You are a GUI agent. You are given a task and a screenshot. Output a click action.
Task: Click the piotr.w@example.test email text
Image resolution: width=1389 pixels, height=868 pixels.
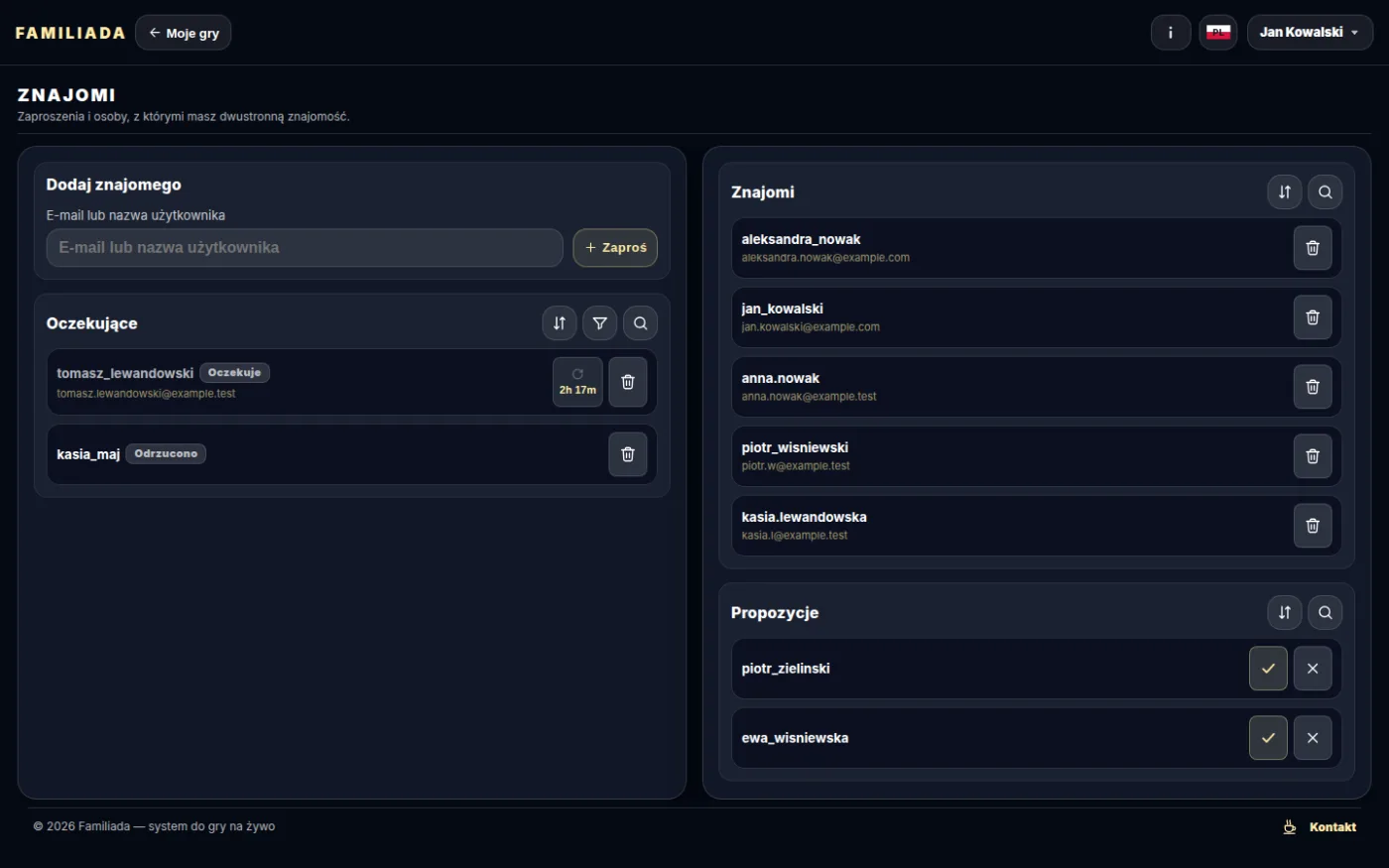(796, 466)
